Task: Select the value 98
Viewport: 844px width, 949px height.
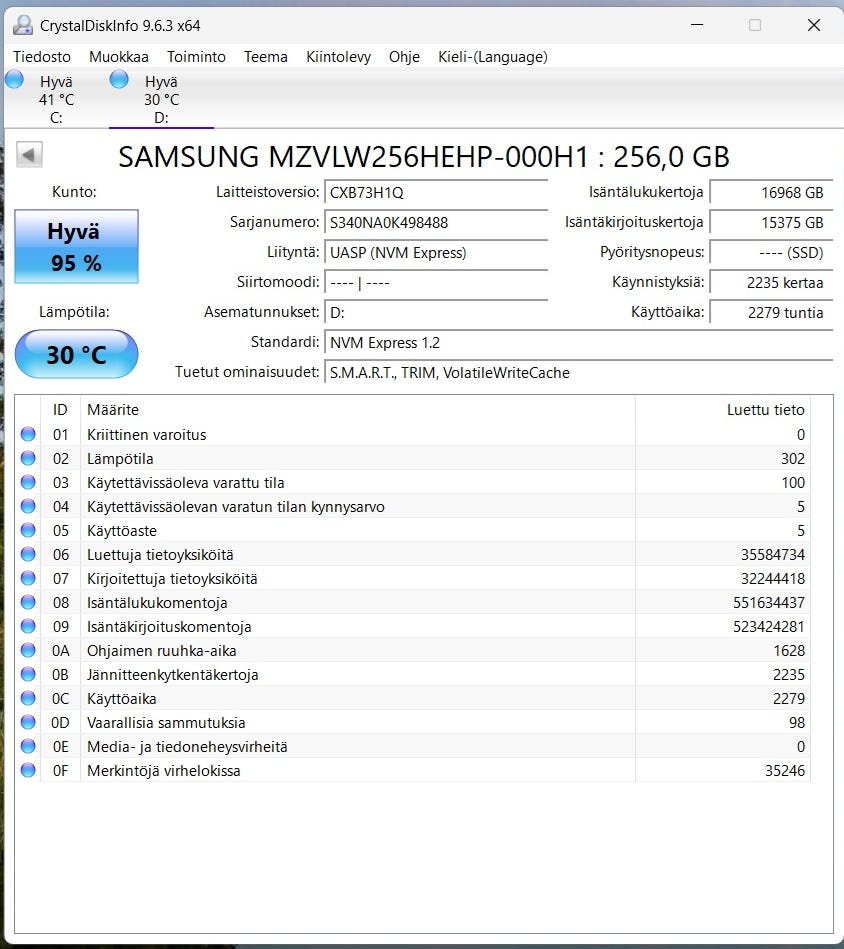Action: click(x=797, y=723)
